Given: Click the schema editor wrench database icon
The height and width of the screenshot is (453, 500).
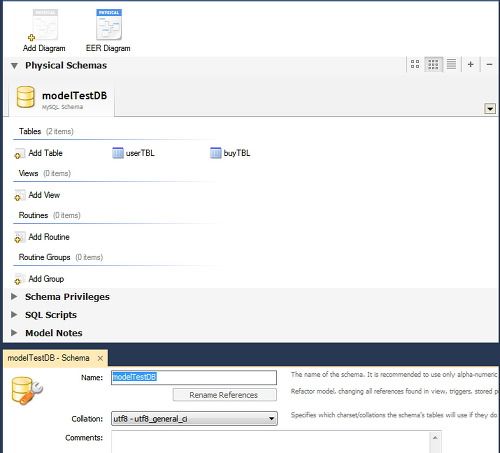Looking at the screenshot, I should pos(27,390).
